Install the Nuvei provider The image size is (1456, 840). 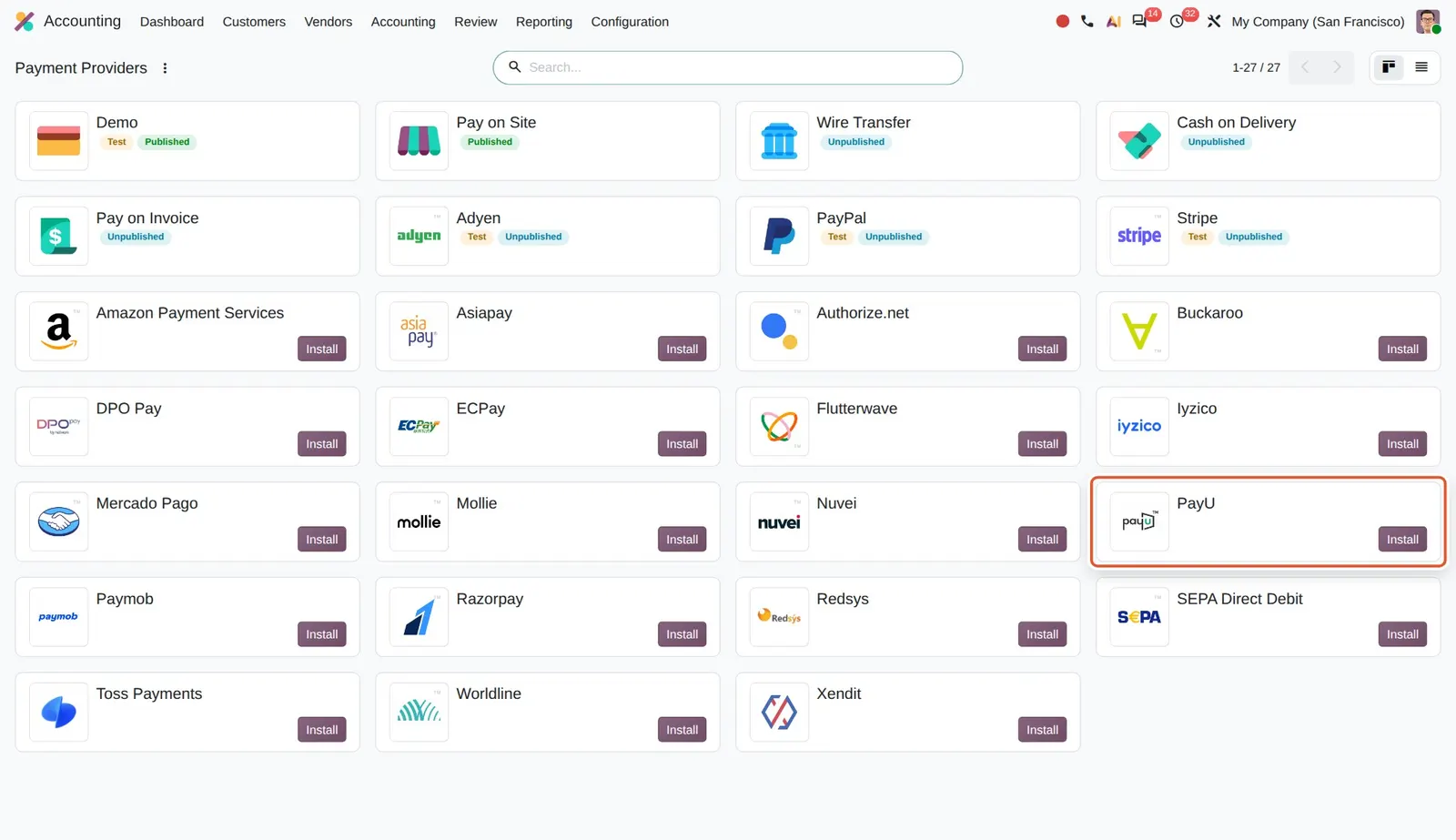click(1043, 540)
